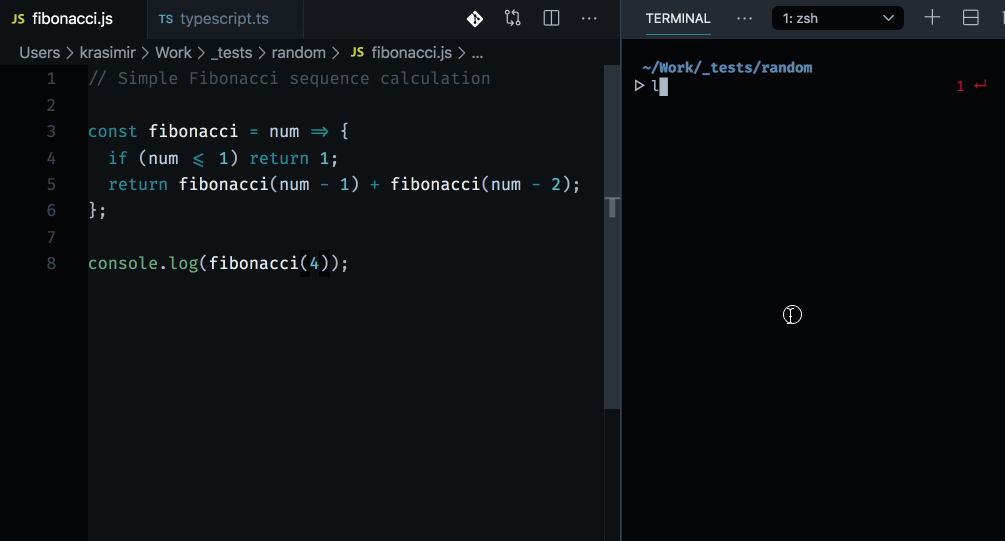Click the terminal prompt input line
1005x541 pixels.
coord(813,86)
